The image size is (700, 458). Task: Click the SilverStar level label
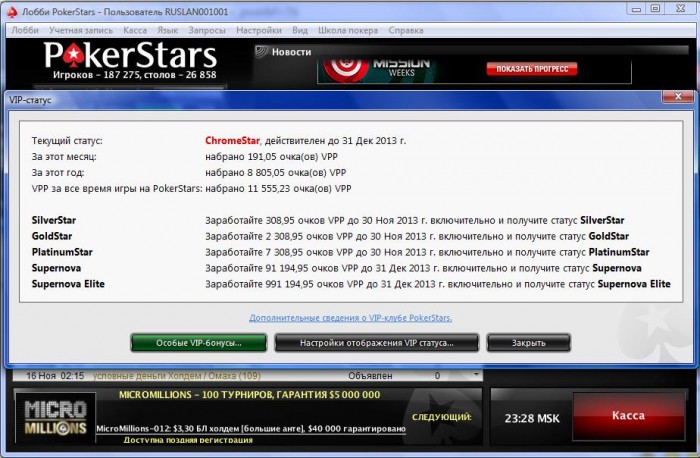click(54, 220)
